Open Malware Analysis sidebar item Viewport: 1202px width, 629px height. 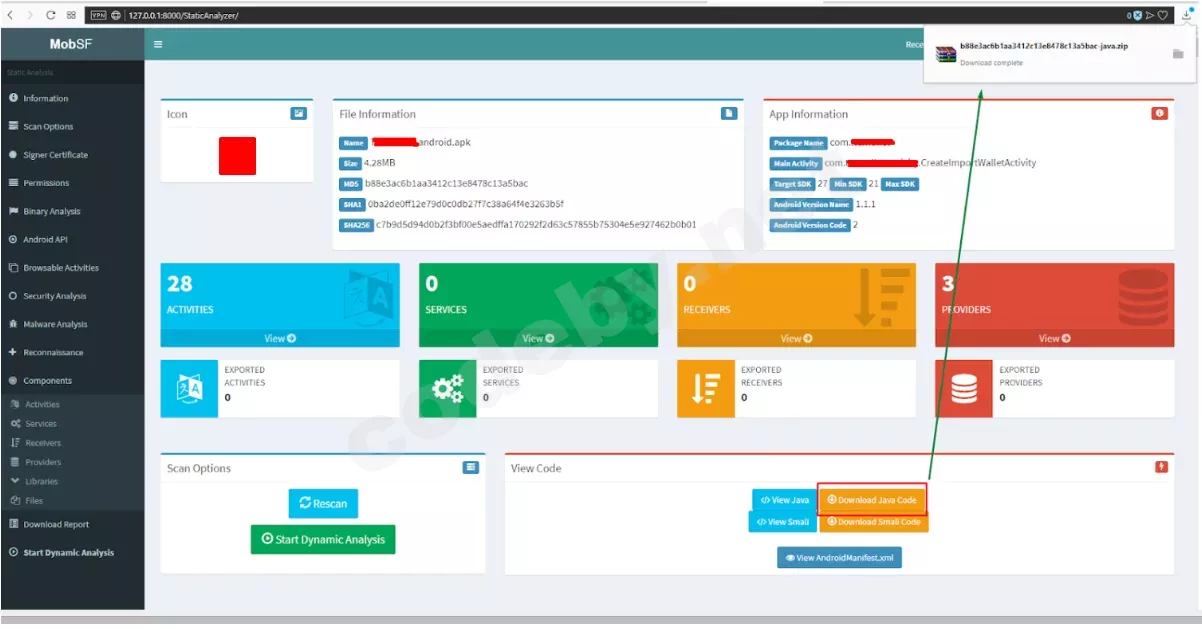[72, 324]
